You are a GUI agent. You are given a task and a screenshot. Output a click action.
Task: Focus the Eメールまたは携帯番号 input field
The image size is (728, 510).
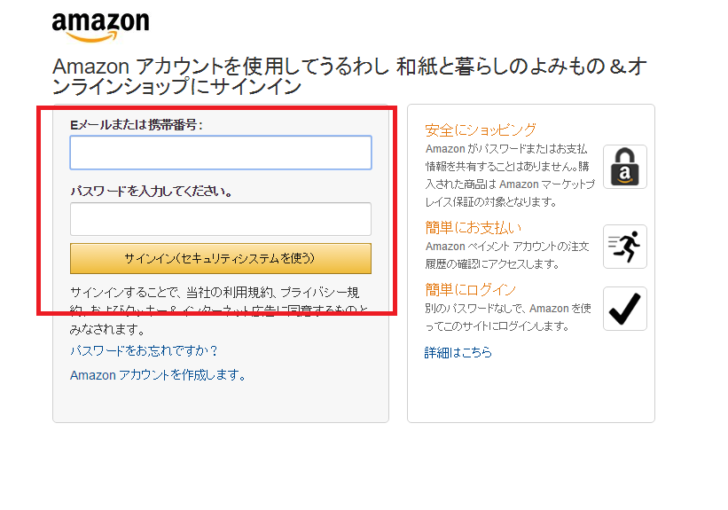[220, 153]
